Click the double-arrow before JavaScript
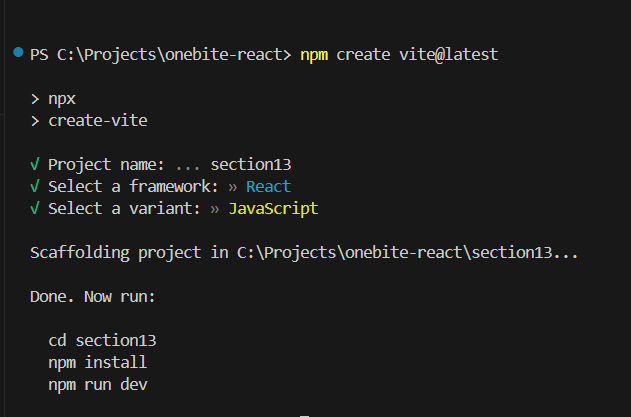Image resolution: width=631 pixels, height=417 pixels. point(214,208)
